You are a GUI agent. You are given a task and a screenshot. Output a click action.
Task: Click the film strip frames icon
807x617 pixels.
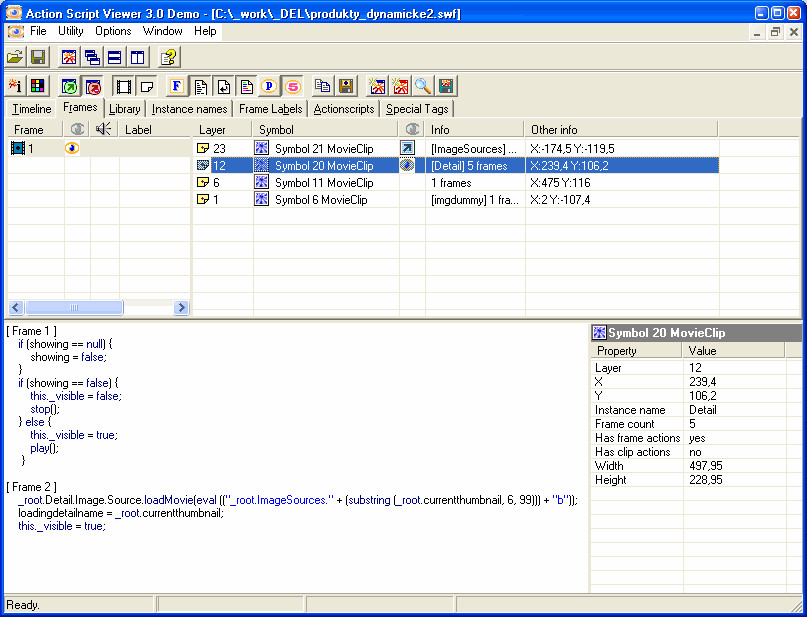point(124,86)
